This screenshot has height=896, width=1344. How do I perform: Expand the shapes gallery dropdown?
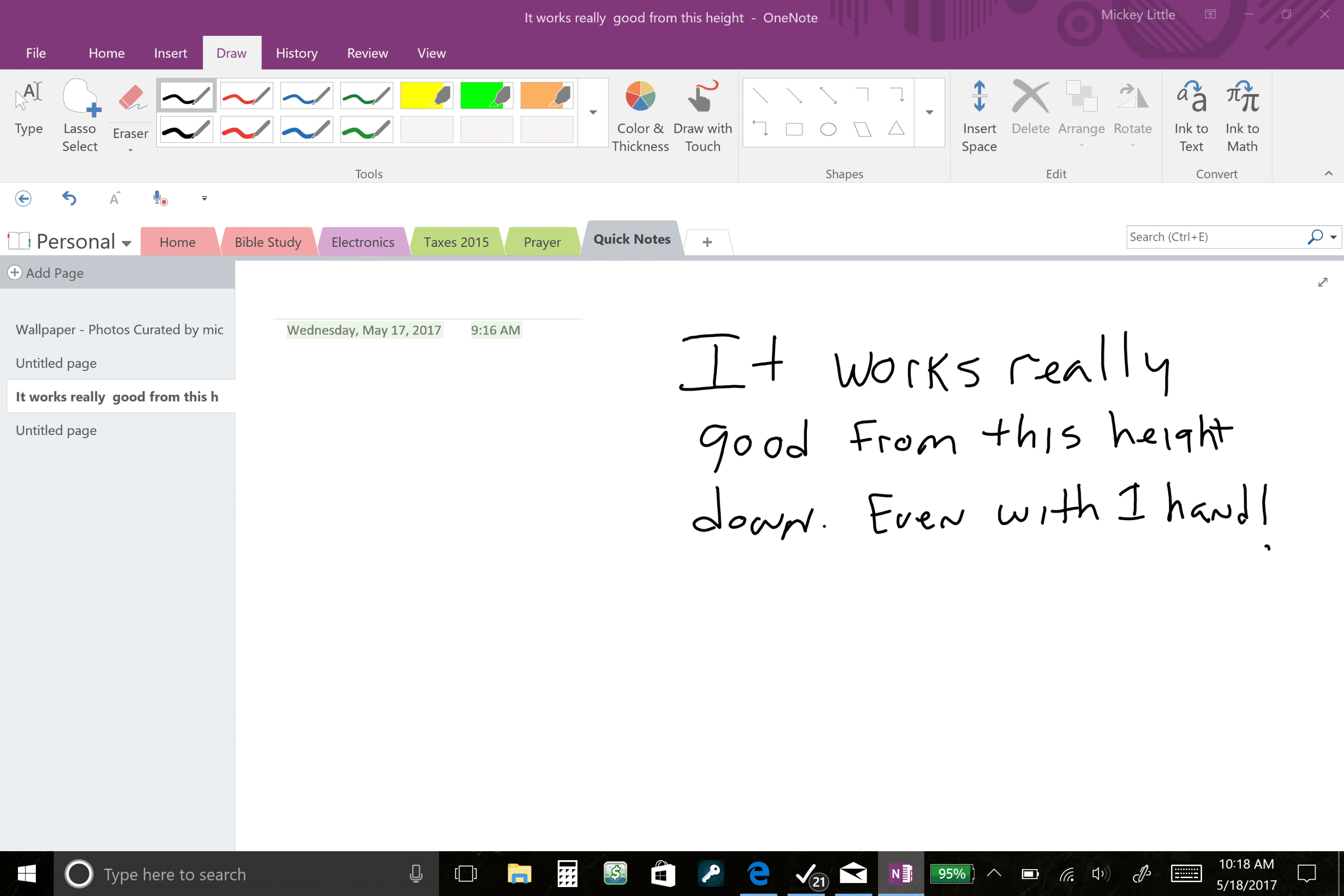[x=930, y=112]
